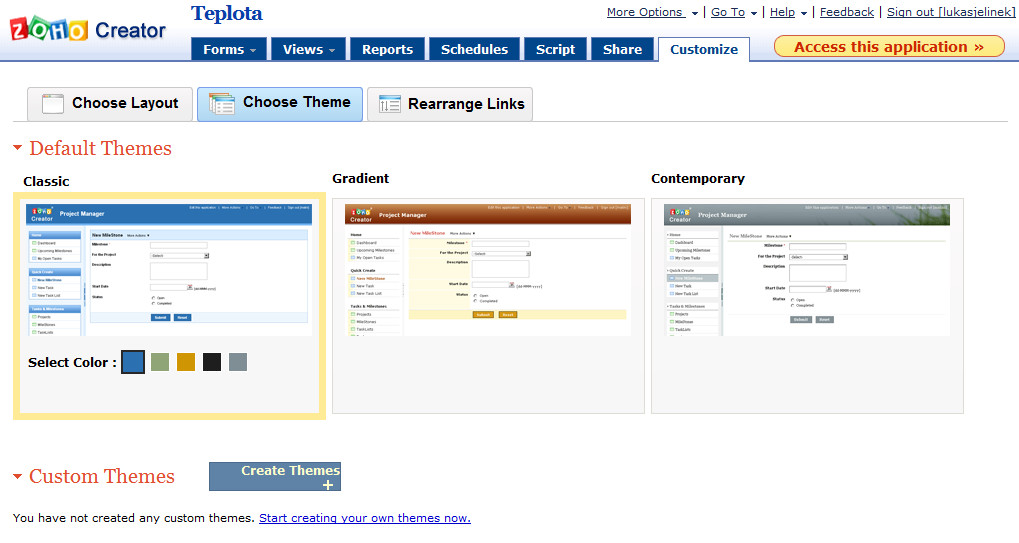Open the Views dropdown menu
This screenshot has height=543, width=1019.
point(309,49)
